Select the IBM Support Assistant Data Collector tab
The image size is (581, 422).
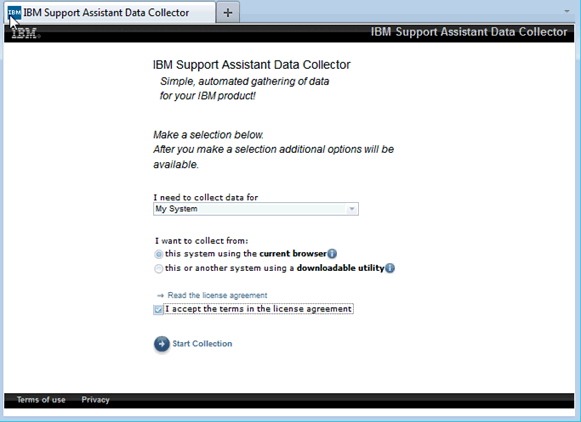(x=110, y=13)
